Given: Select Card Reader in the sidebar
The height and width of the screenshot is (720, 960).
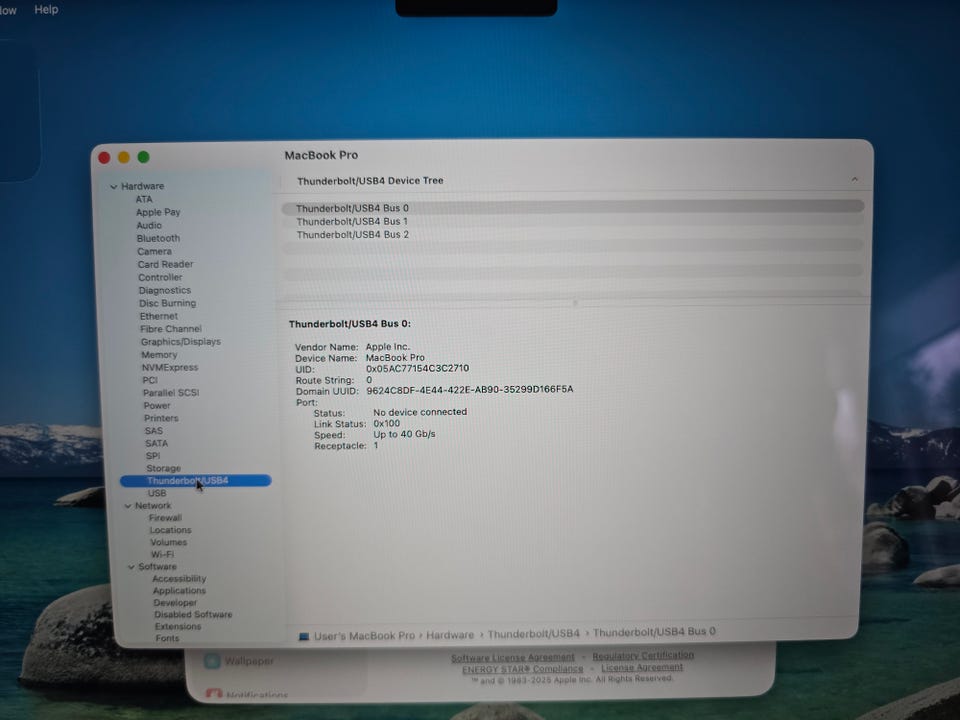Looking at the screenshot, I should pyautogui.click(x=165, y=264).
